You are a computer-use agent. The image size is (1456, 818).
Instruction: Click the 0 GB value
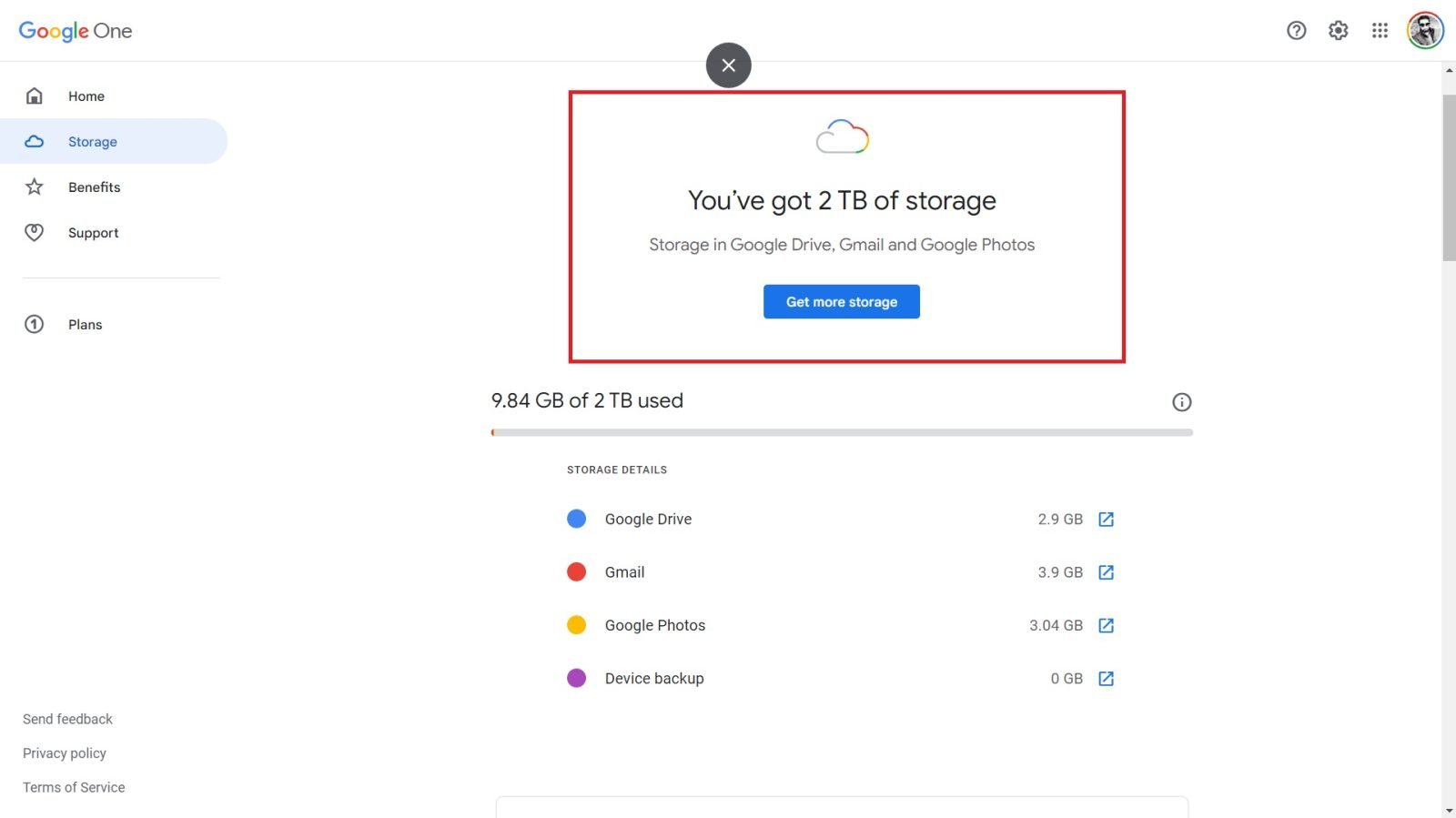[1067, 679]
